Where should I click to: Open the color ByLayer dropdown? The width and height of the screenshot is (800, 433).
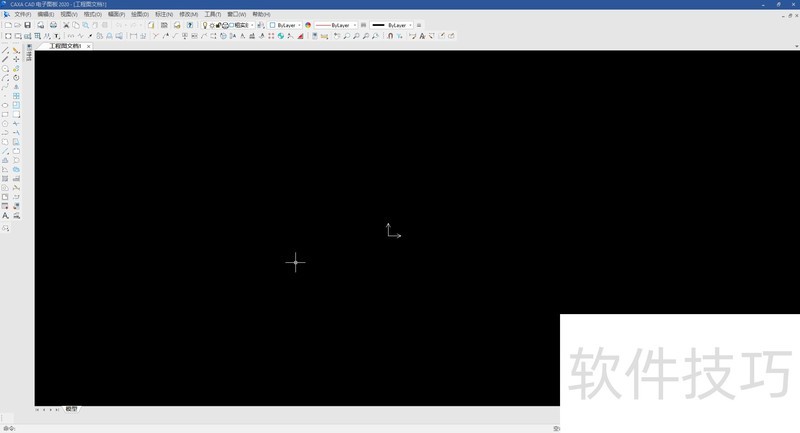(x=285, y=25)
